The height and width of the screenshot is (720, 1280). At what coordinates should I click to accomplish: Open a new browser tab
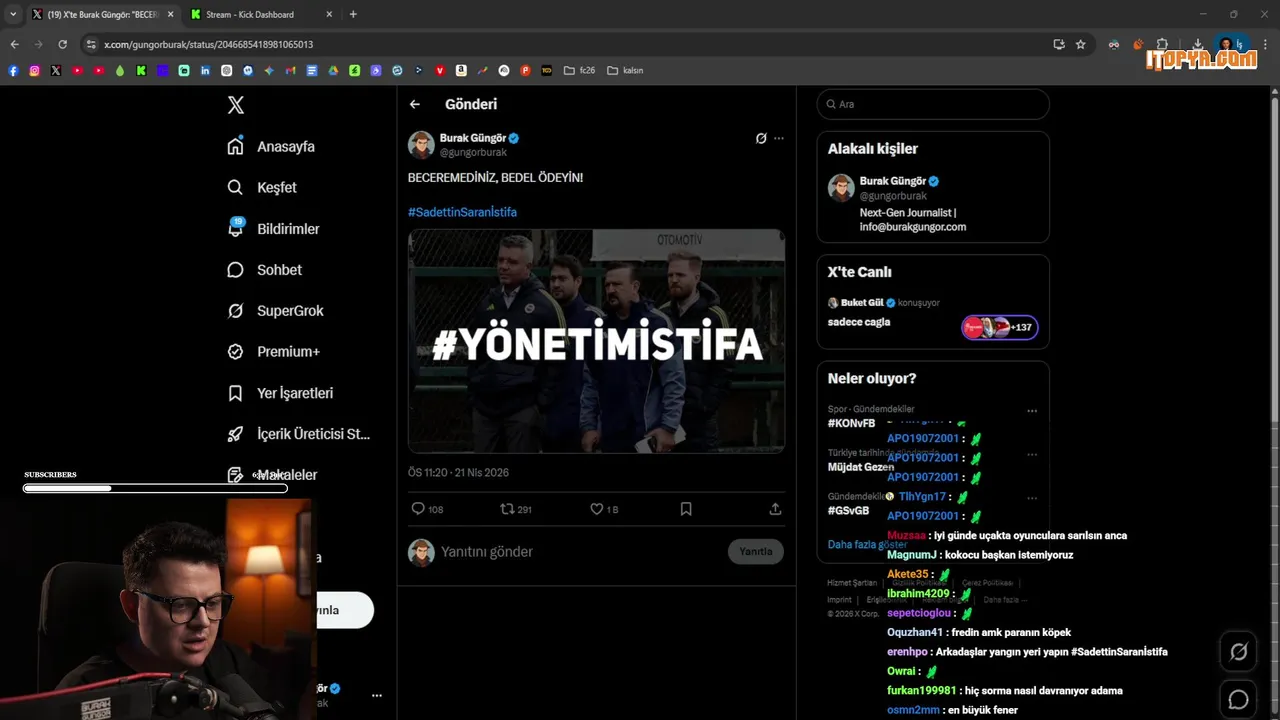click(353, 14)
